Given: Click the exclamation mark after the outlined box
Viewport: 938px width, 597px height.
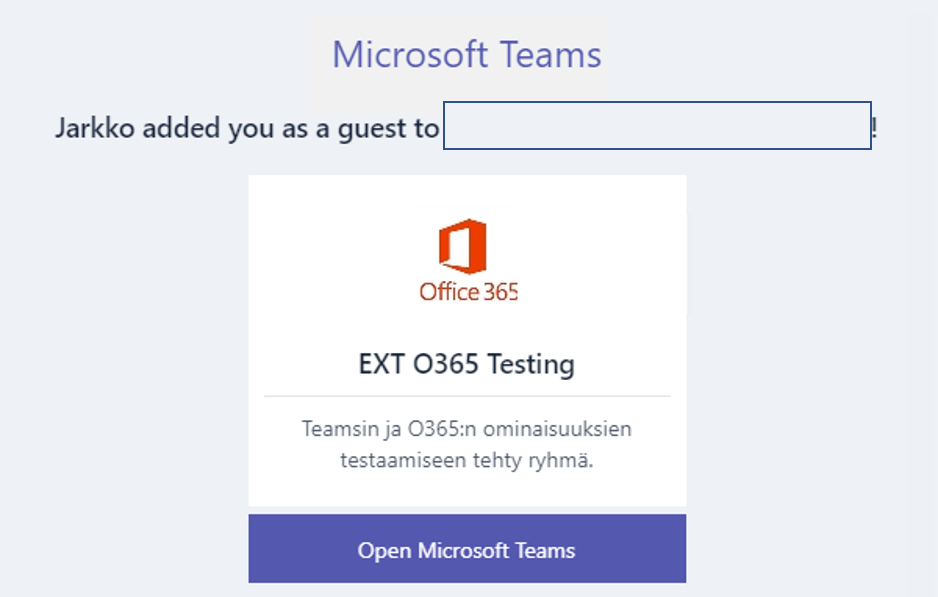Looking at the screenshot, I should click(x=875, y=128).
